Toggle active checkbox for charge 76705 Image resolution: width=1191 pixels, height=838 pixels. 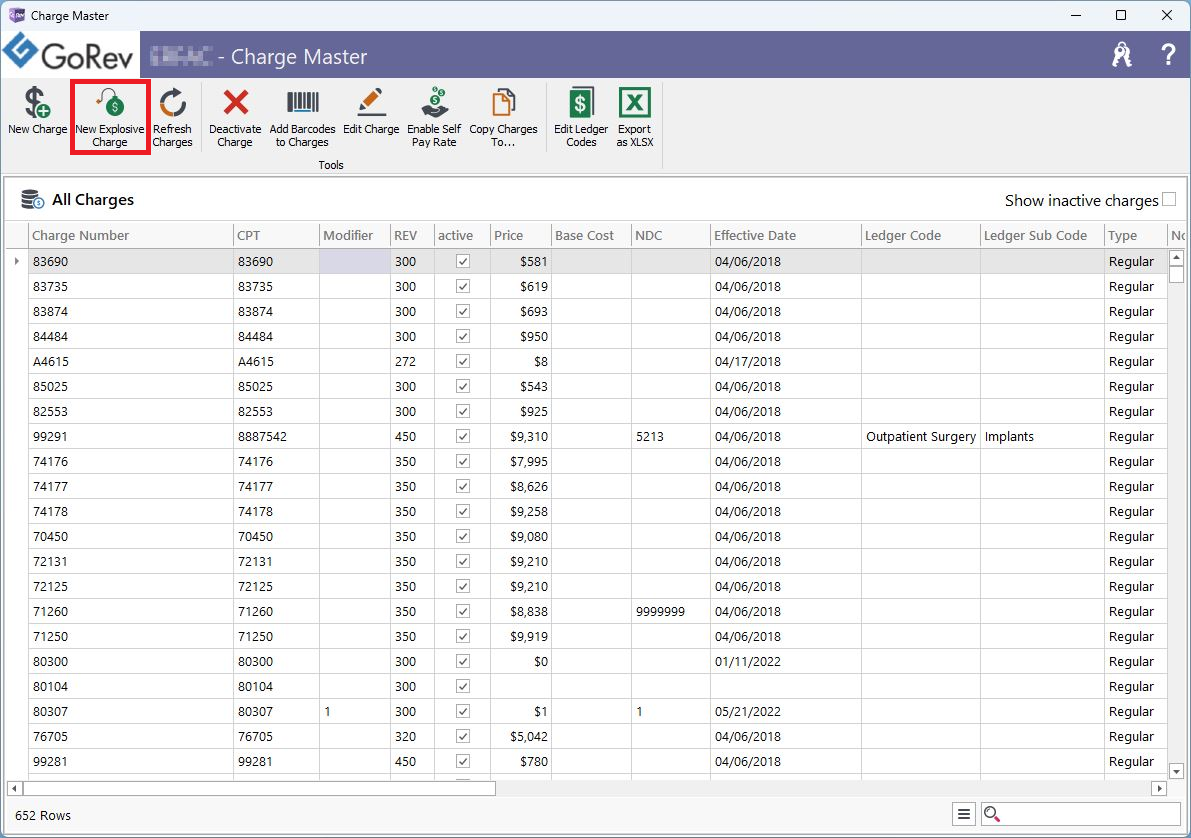(463, 736)
